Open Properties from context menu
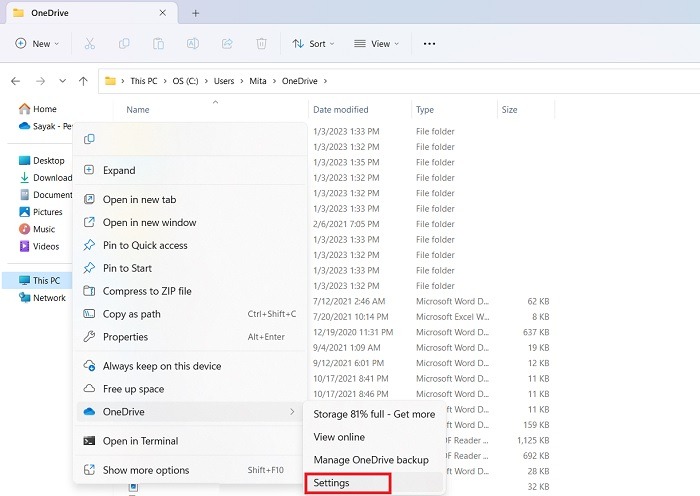Screen dimensions: 700x496 click(x=190, y=337)
